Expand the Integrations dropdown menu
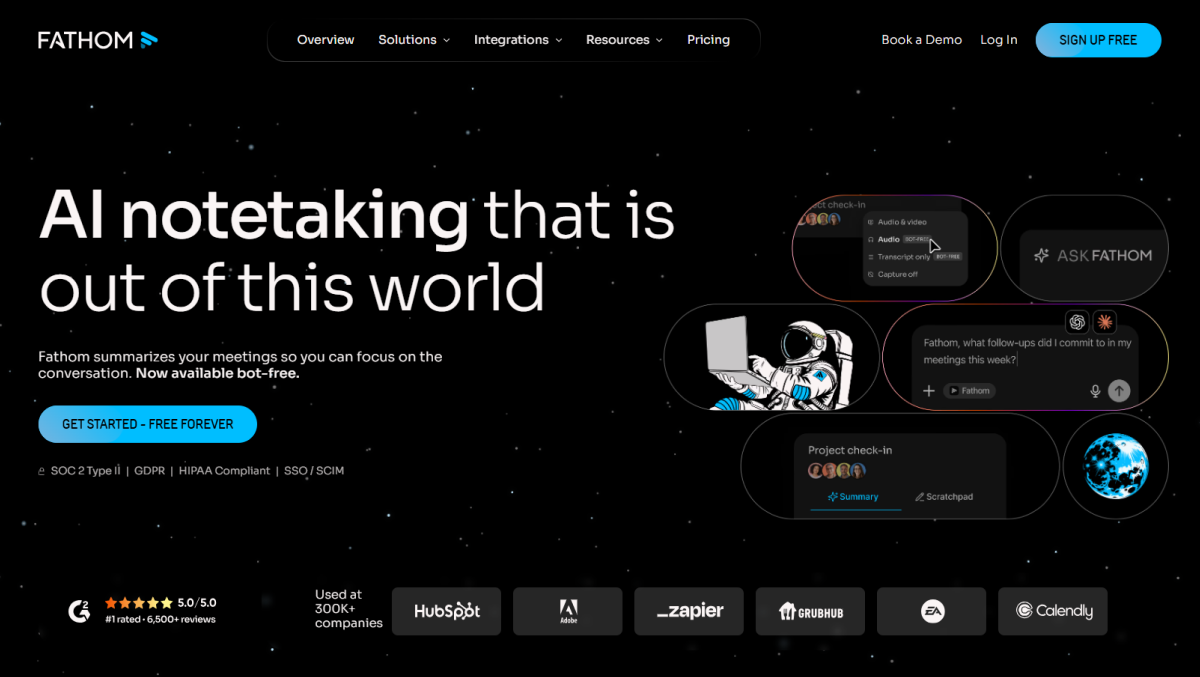 click(x=518, y=40)
